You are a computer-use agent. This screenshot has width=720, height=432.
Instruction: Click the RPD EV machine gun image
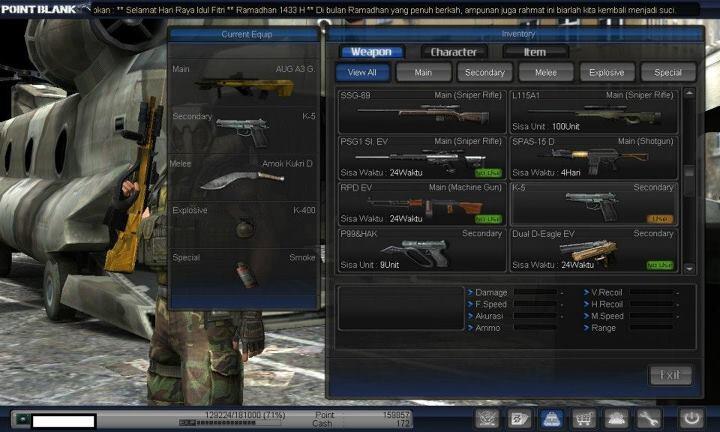tap(425, 206)
